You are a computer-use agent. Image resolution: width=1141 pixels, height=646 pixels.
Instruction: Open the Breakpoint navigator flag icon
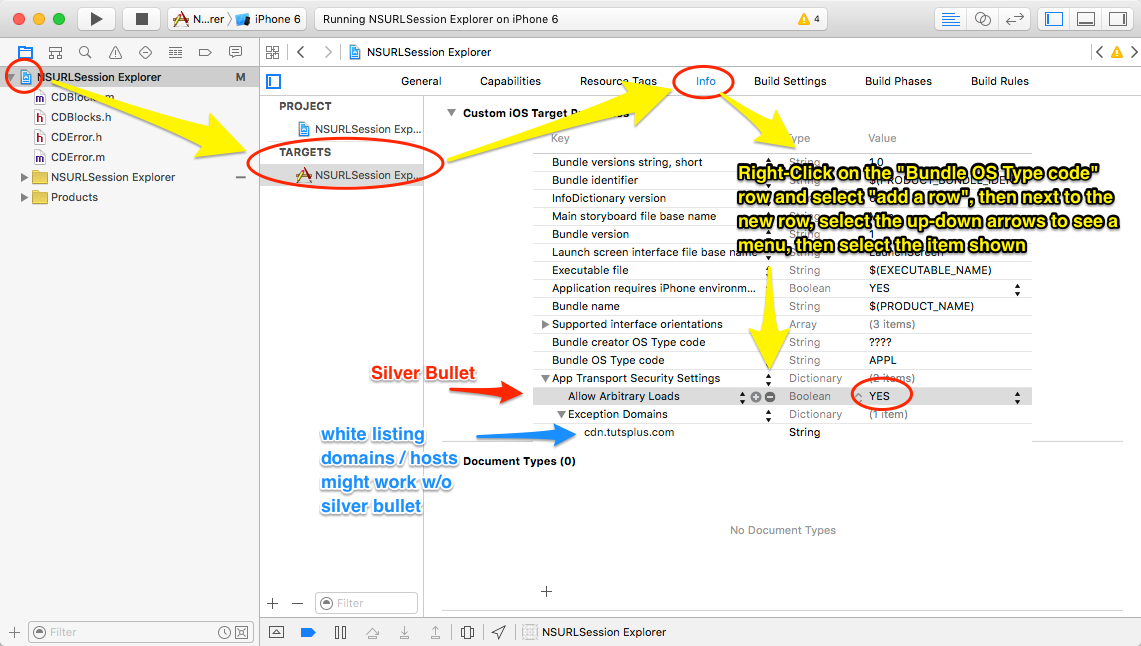click(205, 52)
